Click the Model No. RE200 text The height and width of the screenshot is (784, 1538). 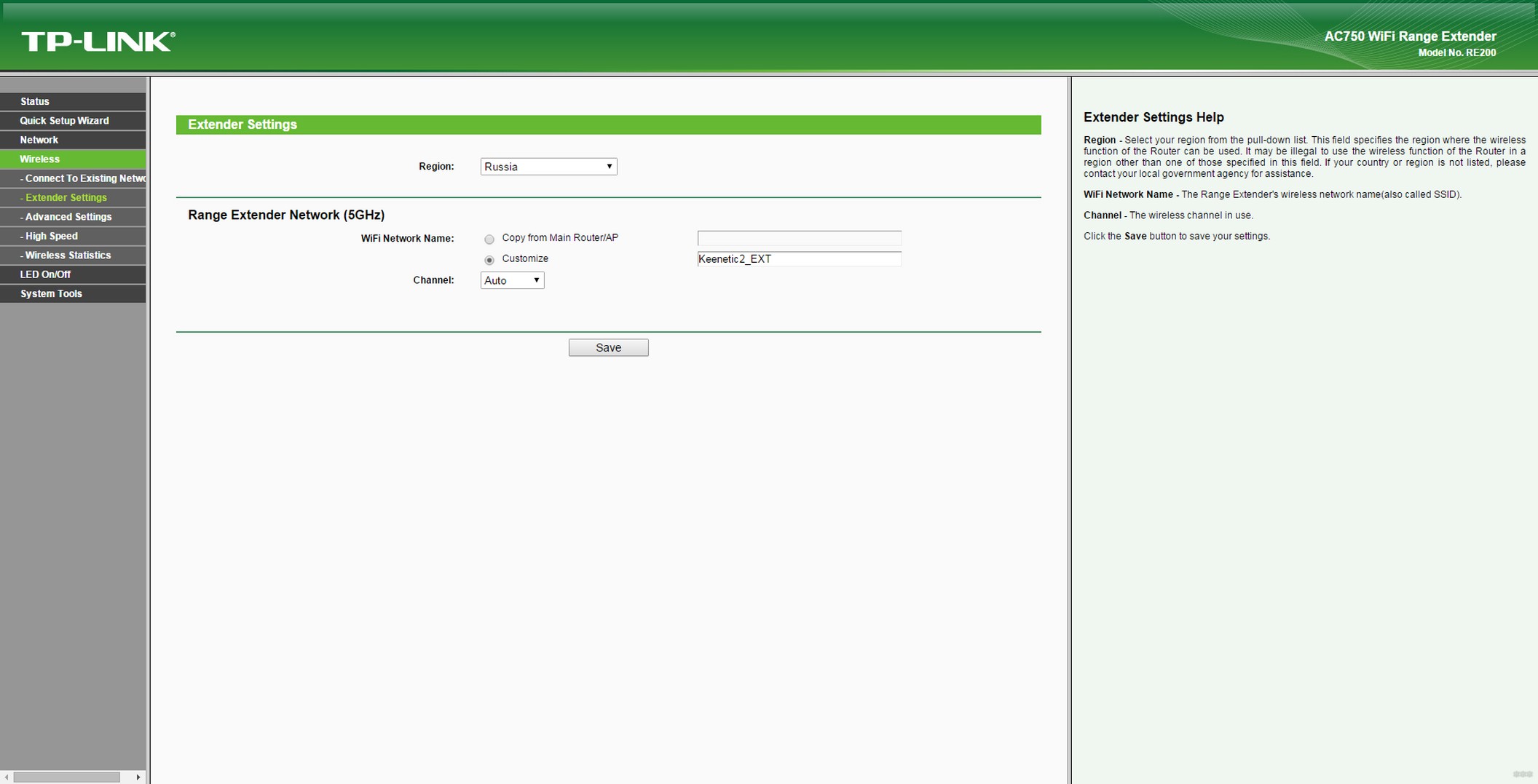coord(1457,53)
